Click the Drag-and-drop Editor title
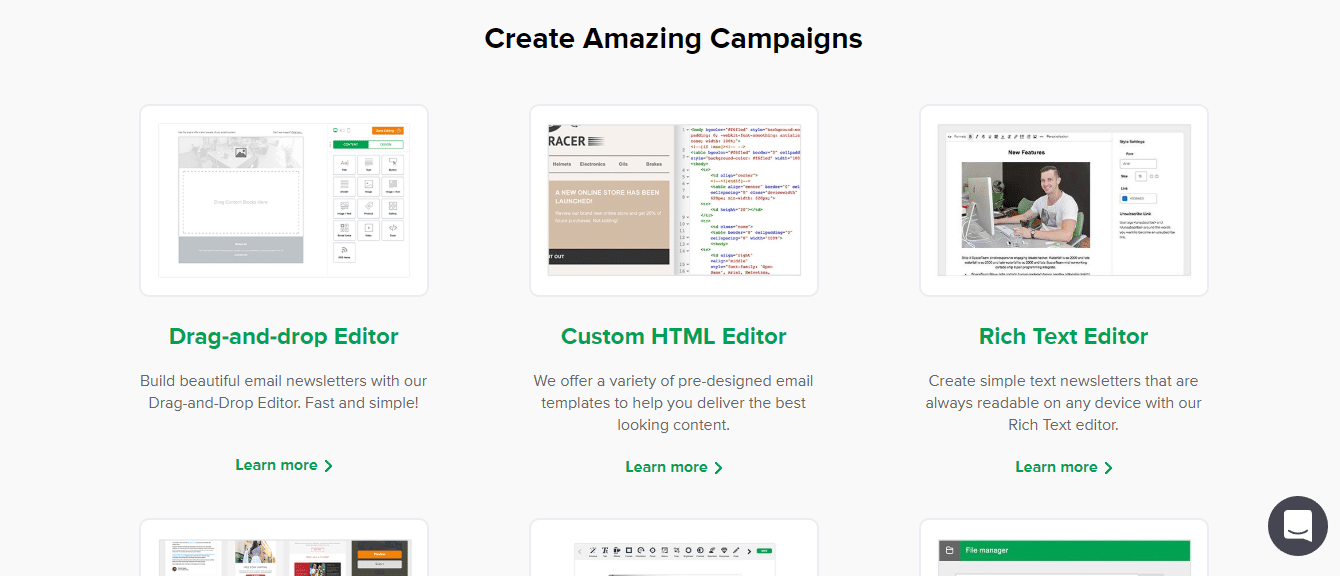 click(x=284, y=337)
